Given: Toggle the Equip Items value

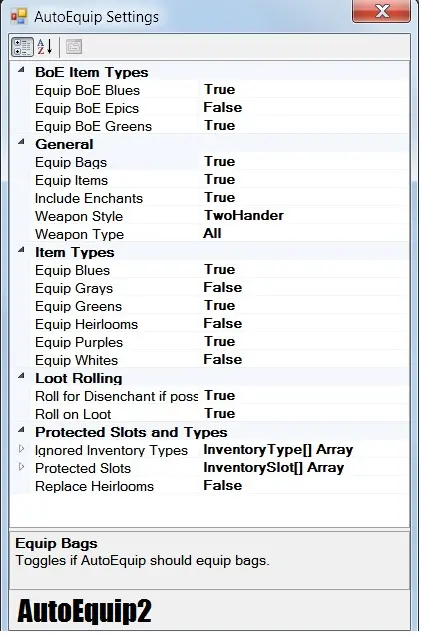Looking at the screenshot, I should (219, 179).
